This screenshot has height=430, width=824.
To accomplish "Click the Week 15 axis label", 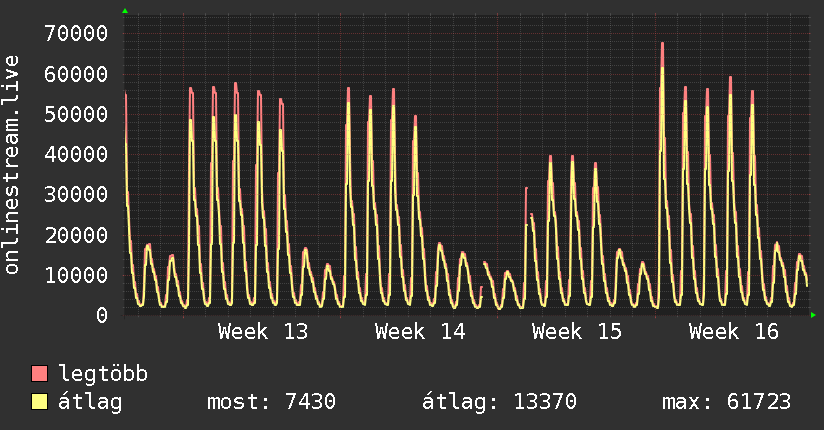I will pos(576,332).
